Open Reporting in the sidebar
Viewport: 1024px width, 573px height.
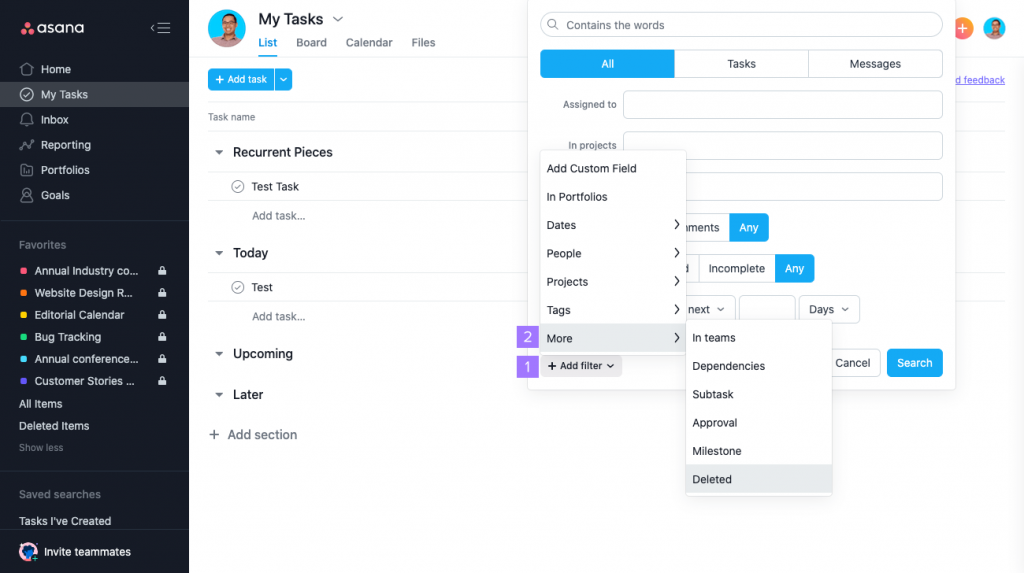coord(65,145)
